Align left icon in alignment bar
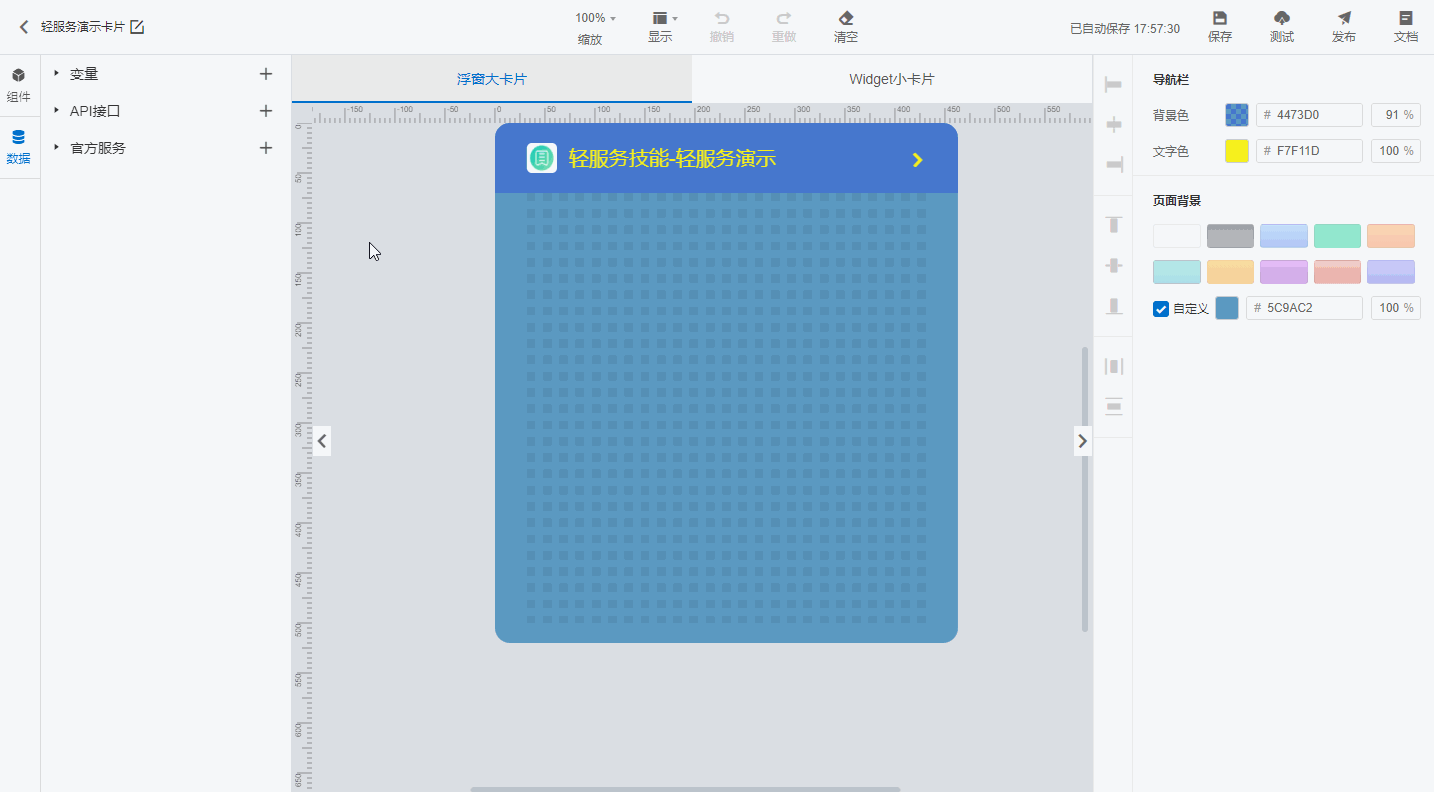Viewport: 1434px width, 792px height. [1113, 86]
